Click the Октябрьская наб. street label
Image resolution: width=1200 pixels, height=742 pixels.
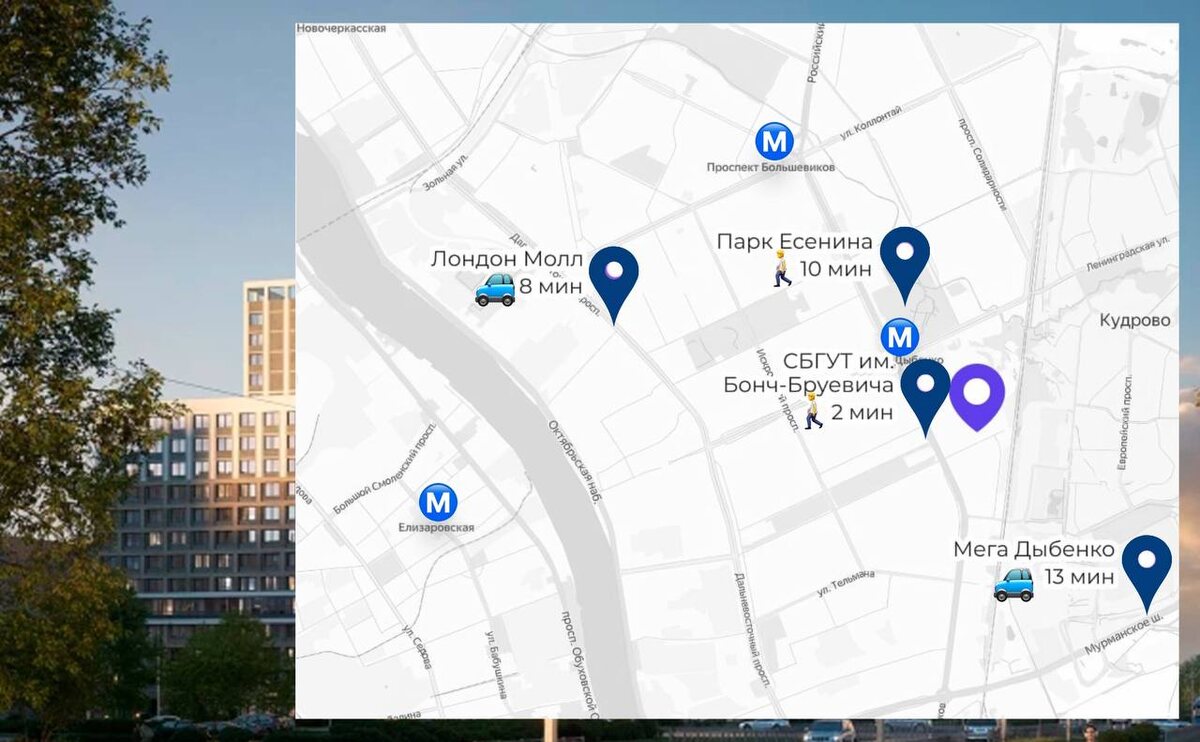tap(573, 462)
